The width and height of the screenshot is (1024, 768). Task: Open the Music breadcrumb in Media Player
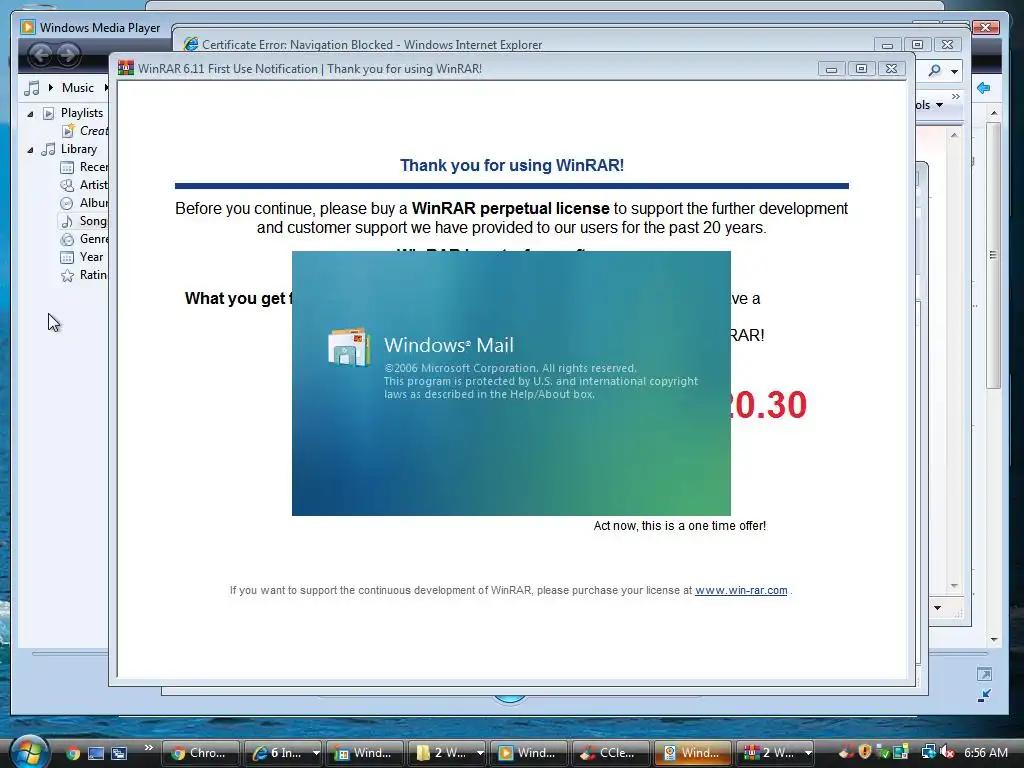point(78,88)
